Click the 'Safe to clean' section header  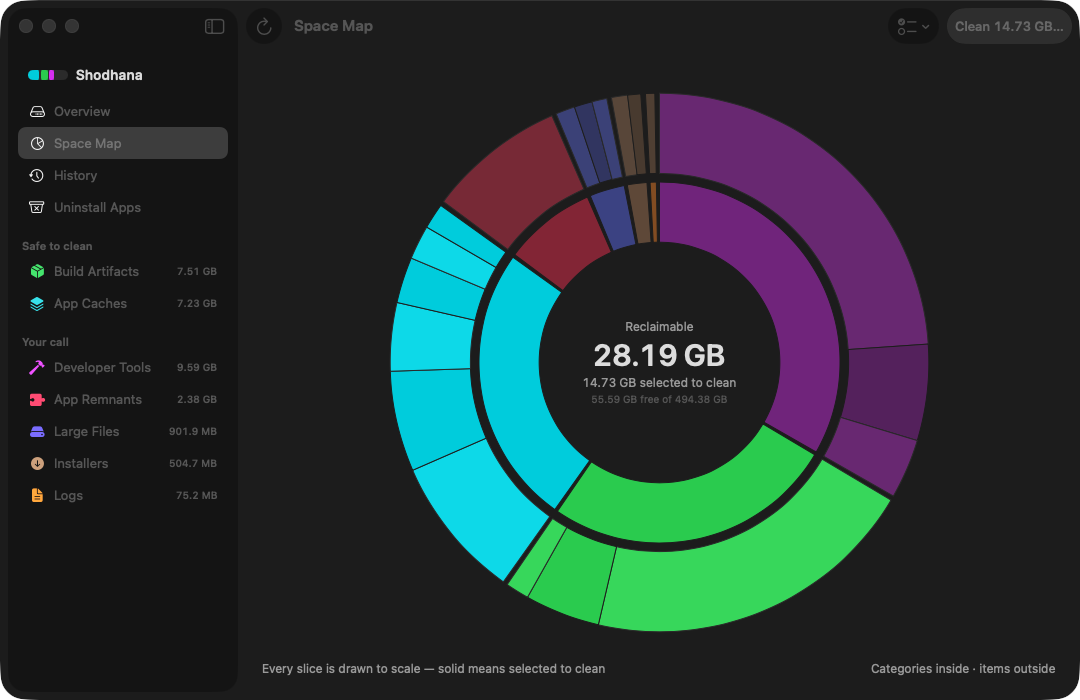point(57,246)
